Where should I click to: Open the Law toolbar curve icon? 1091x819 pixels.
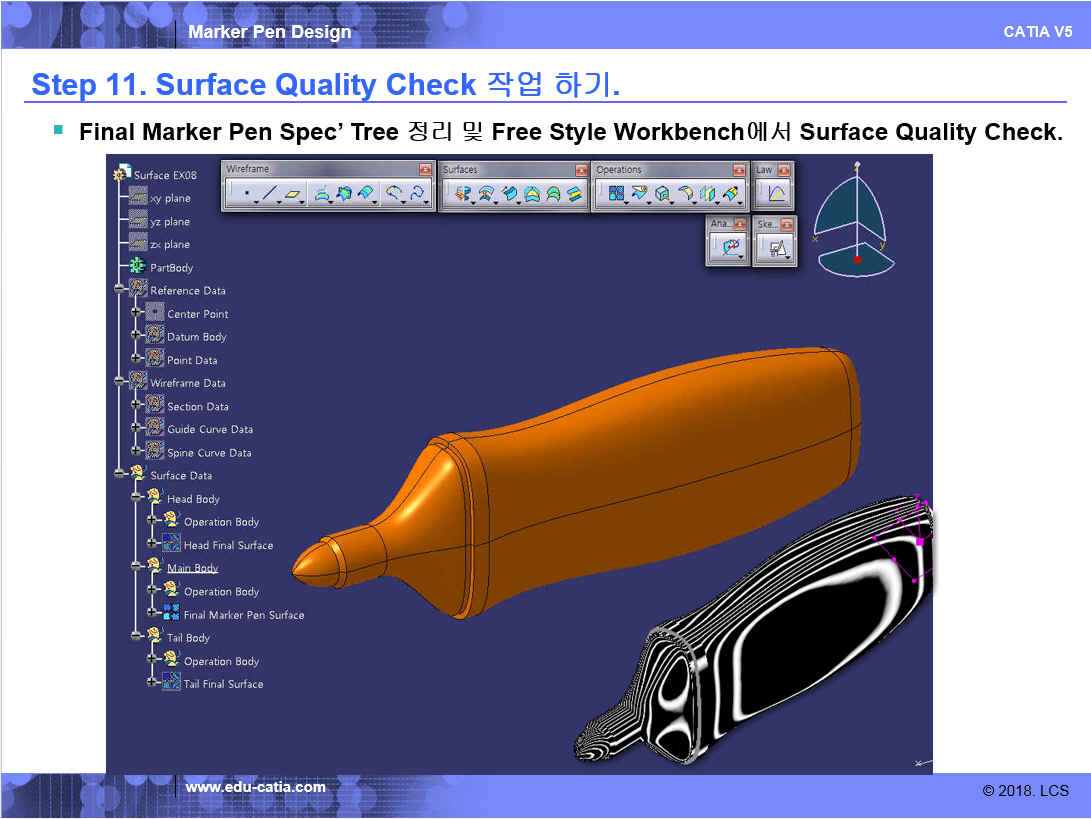pyautogui.click(x=776, y=194)
